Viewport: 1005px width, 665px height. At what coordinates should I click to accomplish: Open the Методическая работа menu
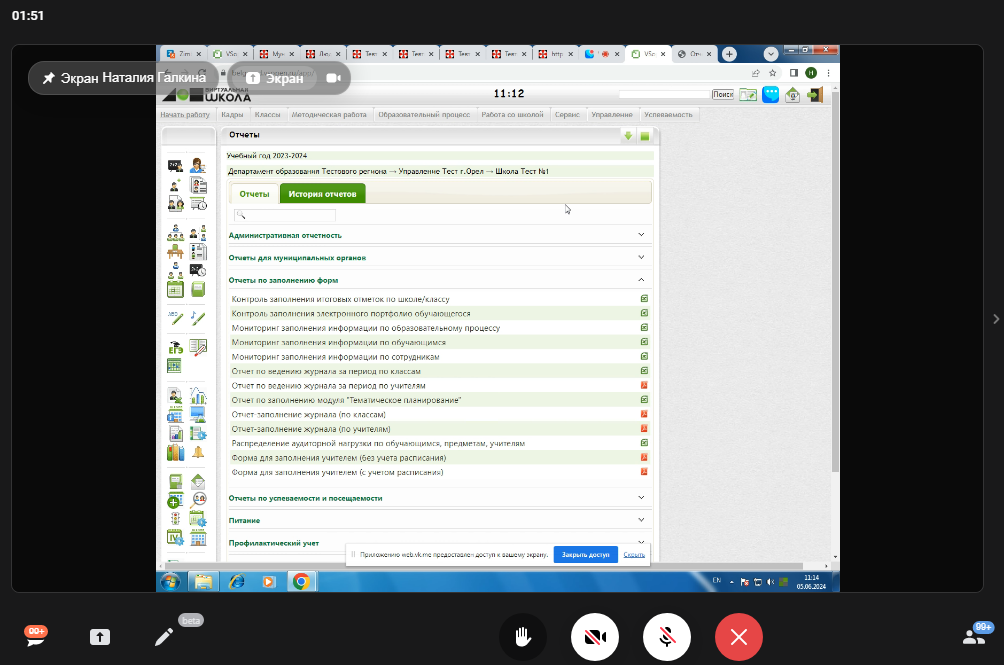tap(330, 115)
